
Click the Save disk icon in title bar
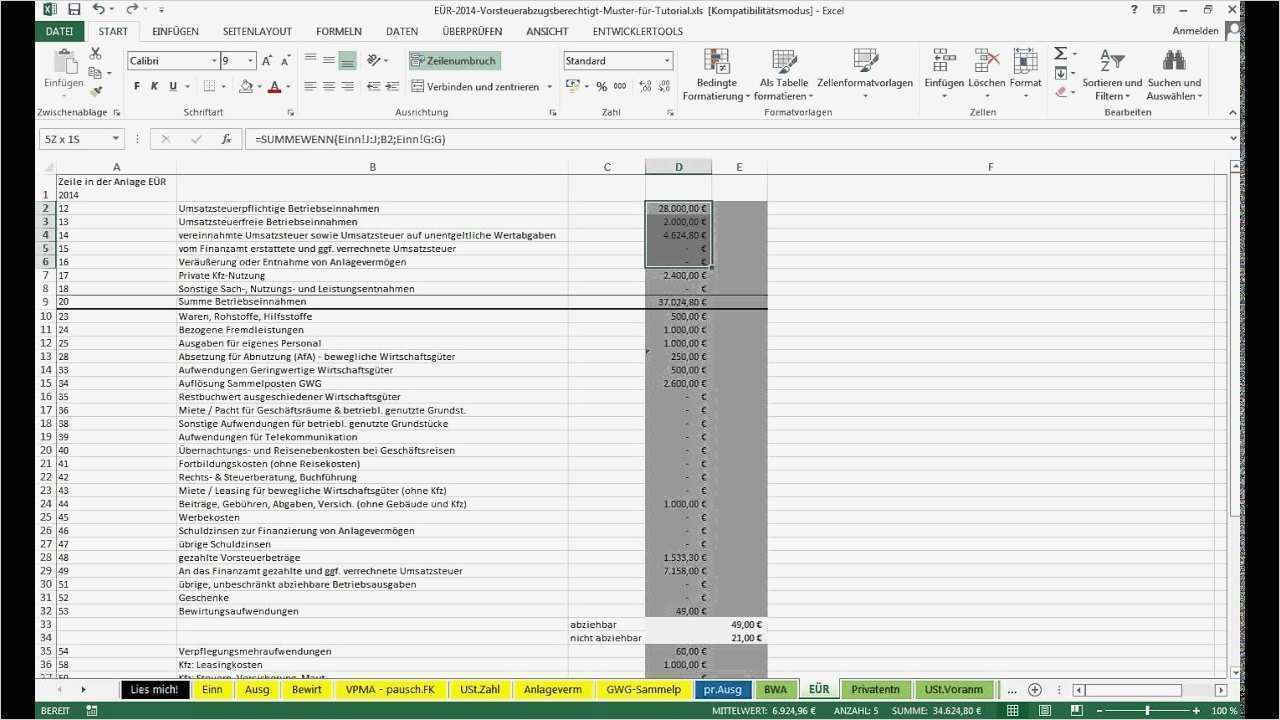(74, 9)
